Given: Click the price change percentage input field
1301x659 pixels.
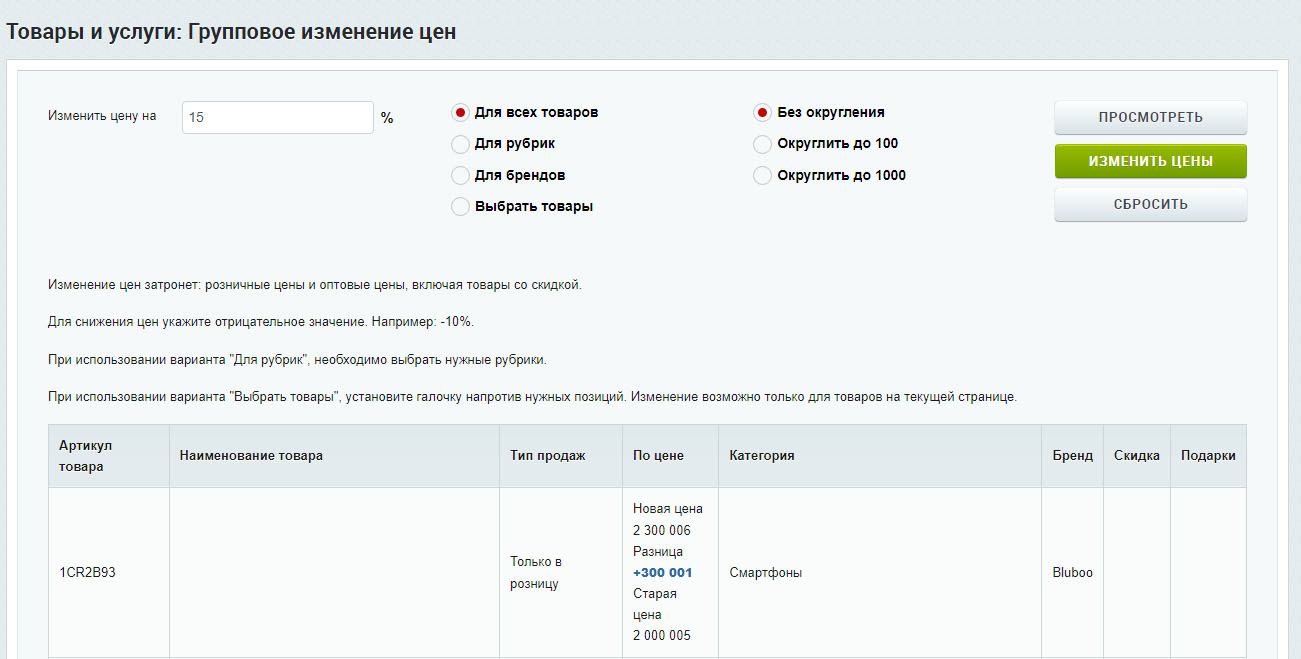Looking at the screenshot, I should click(x=277, y=117).
